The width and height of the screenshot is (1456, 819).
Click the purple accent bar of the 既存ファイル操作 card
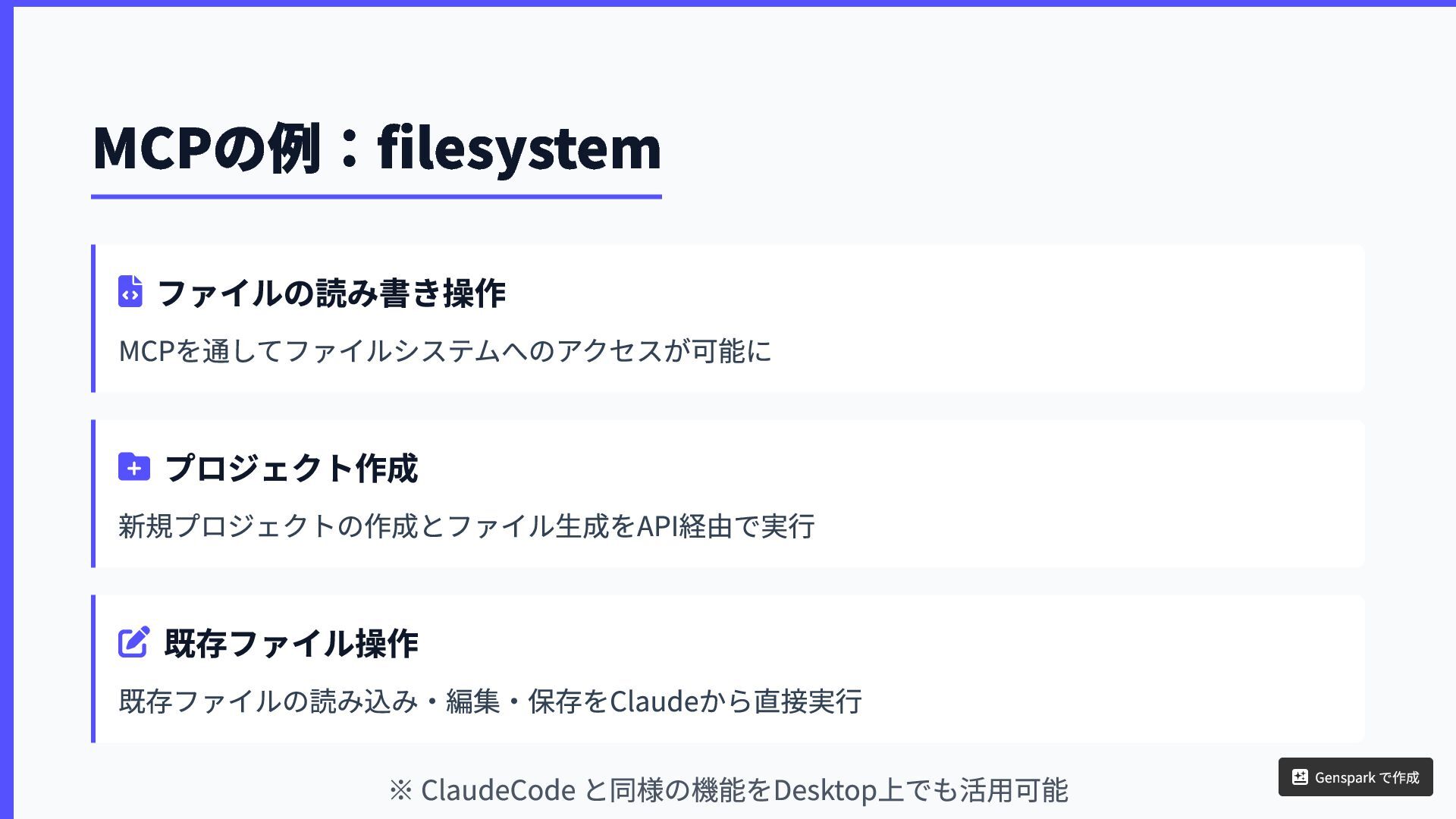pyautogui.click(x=93, y=669)
